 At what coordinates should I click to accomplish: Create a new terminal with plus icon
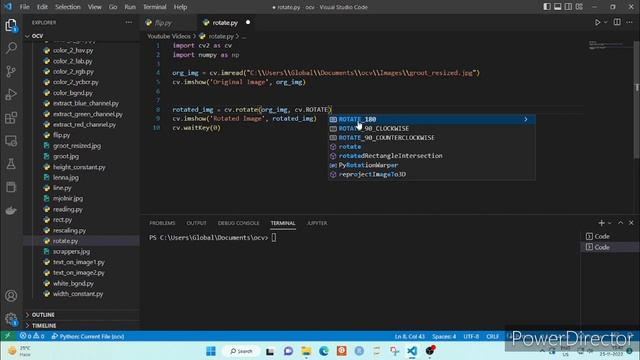click(x=601, y=223)
